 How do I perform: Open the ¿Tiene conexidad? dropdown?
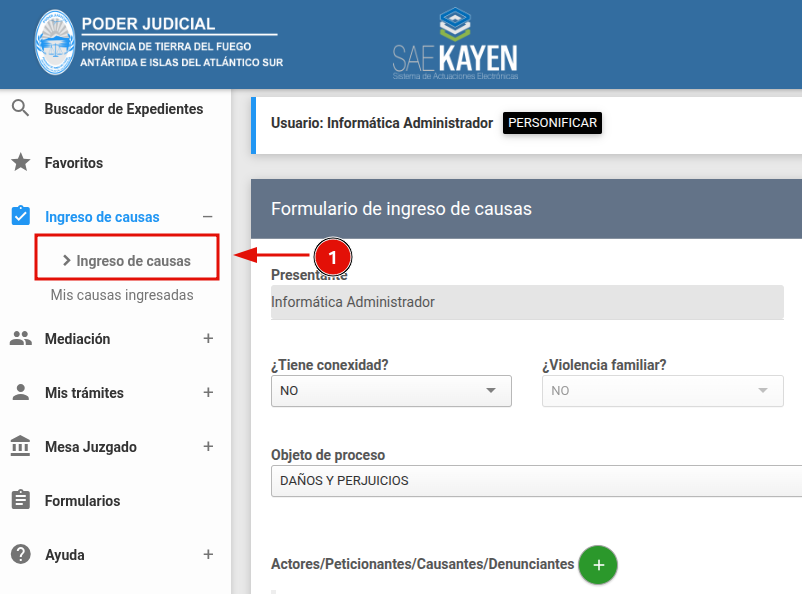(x=391, y=391)
